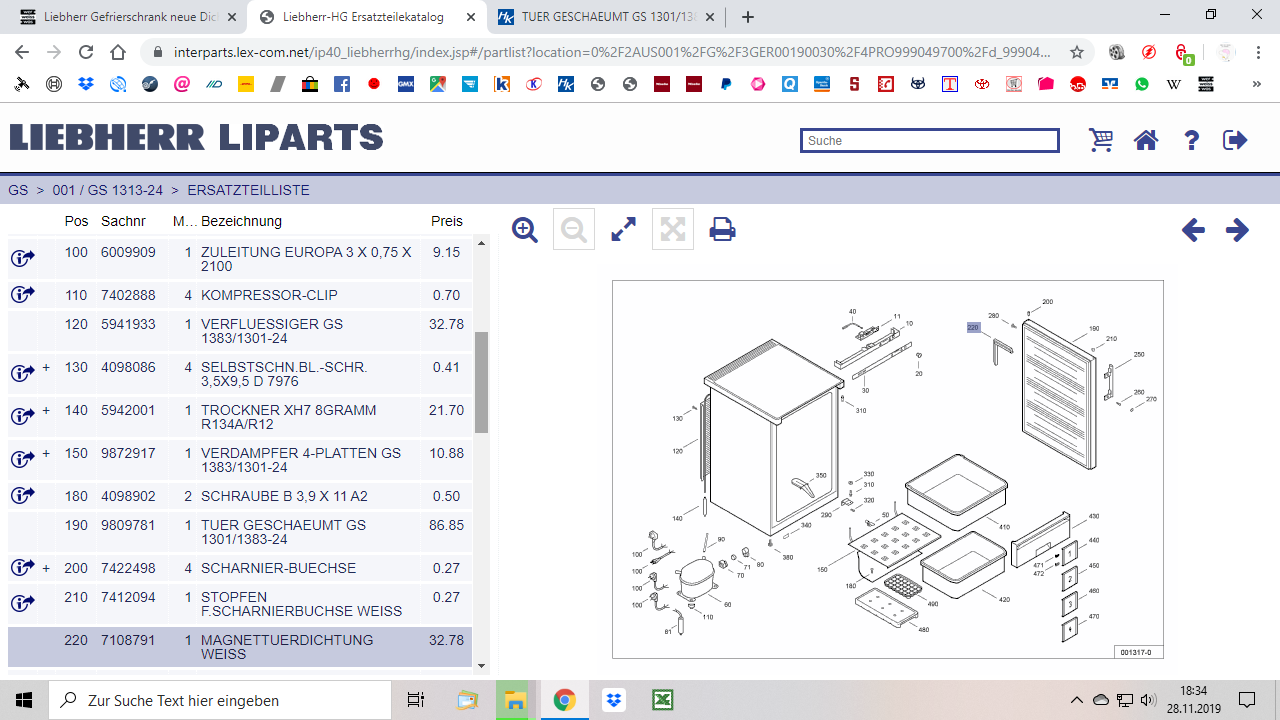This screenshot has height=720, width=1280.
Task: Click the browser address bar
Action: (x=612, y=52)
